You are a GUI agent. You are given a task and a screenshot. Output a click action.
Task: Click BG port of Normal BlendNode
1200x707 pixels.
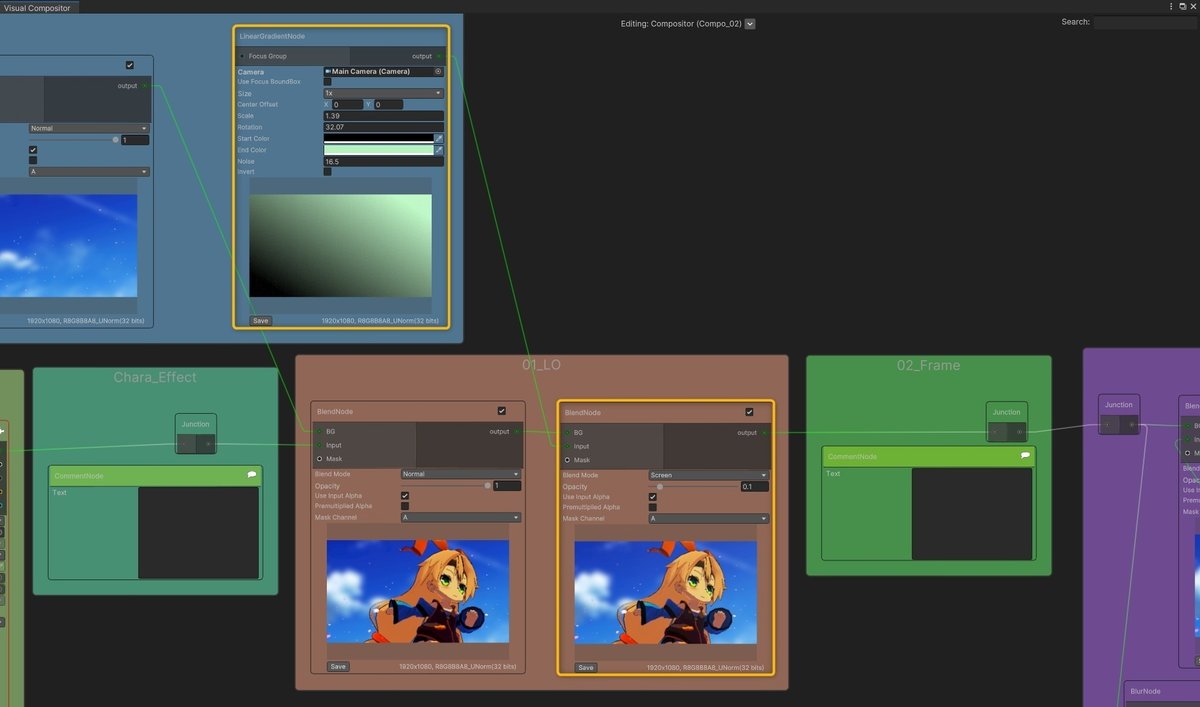(x=319, y=432)
